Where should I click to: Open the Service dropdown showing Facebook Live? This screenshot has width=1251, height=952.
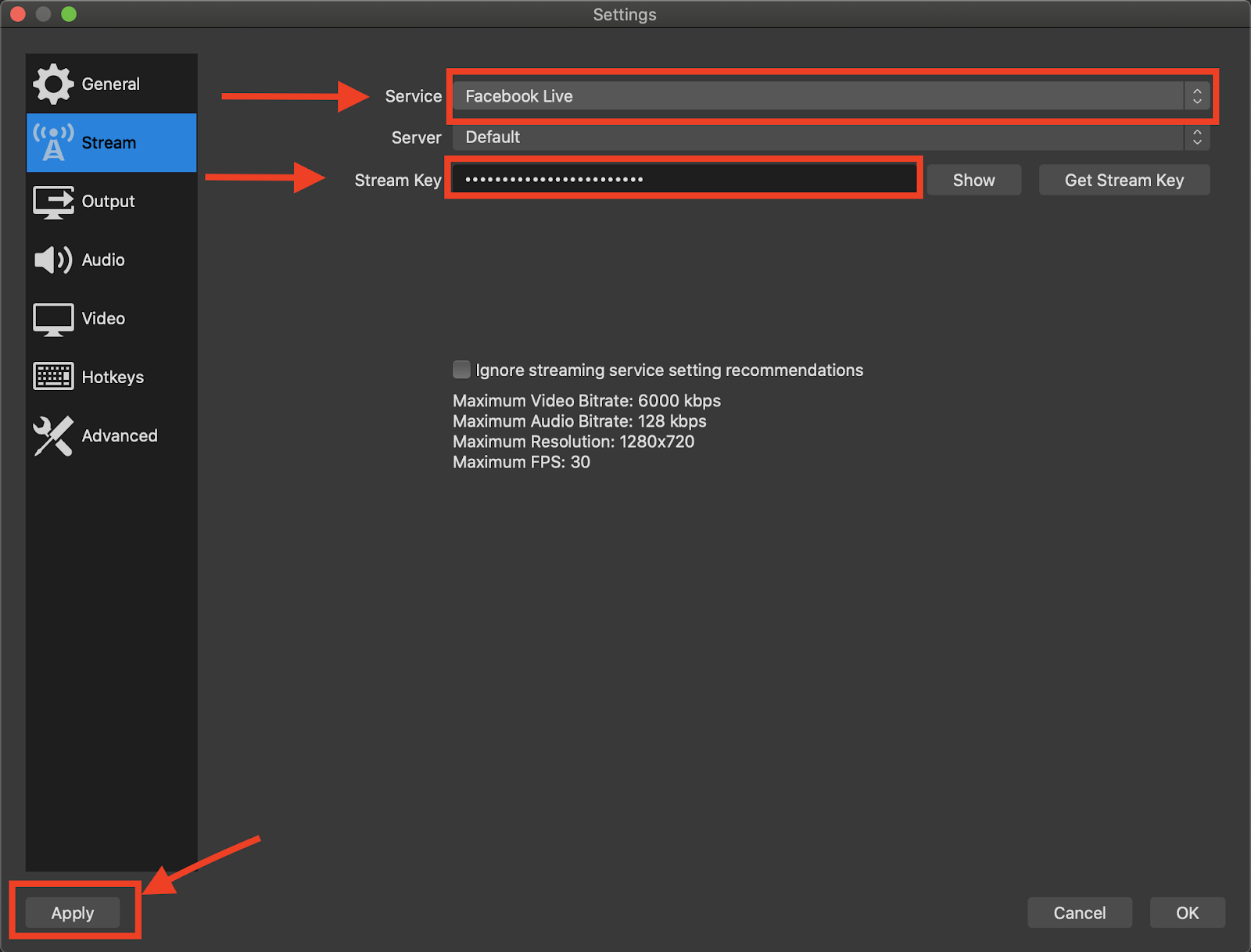831,96
